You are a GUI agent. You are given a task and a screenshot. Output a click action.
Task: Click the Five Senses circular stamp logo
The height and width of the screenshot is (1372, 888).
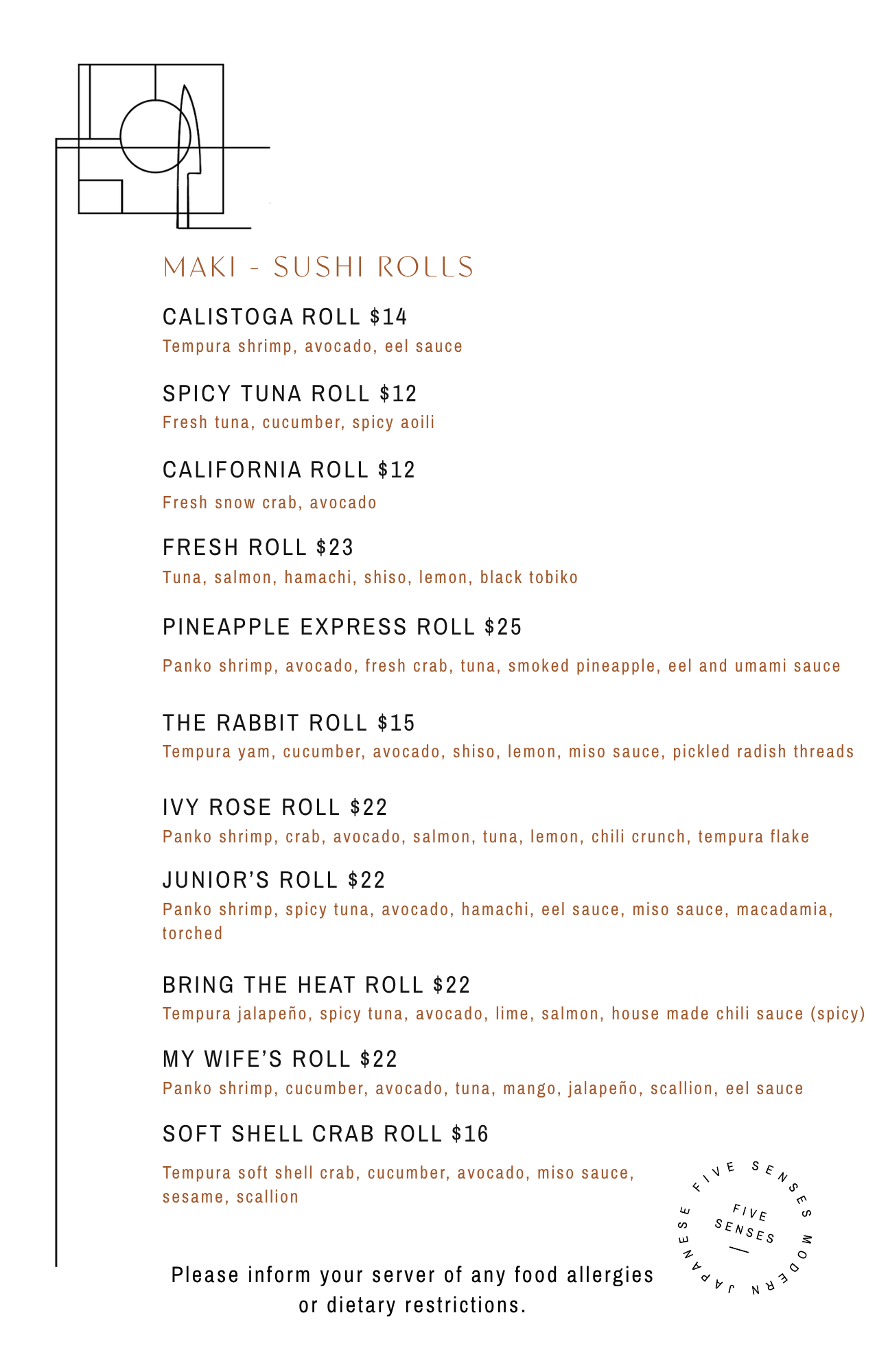[x=745, y=1228]
